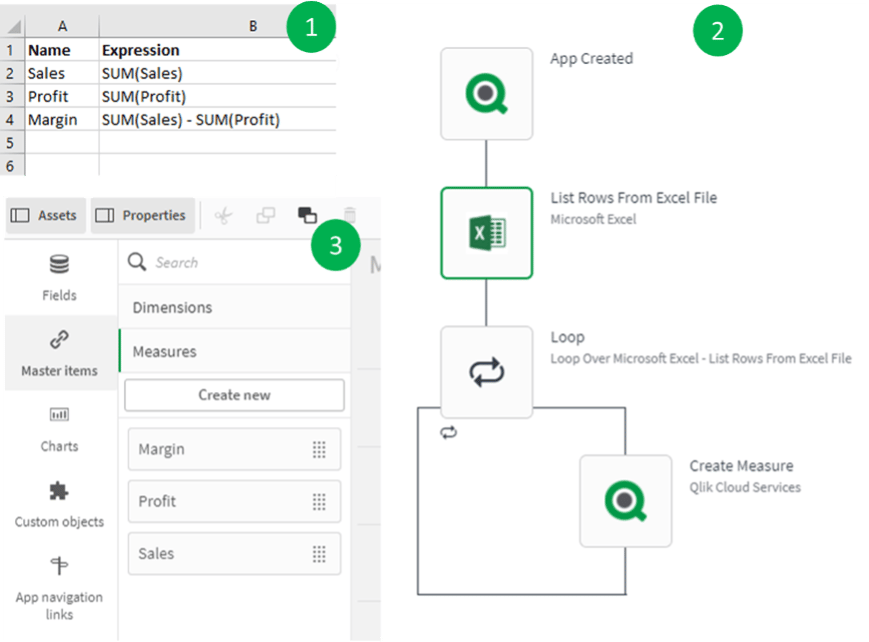Click the SUM(Profit) expression cell

click(218, 96)
